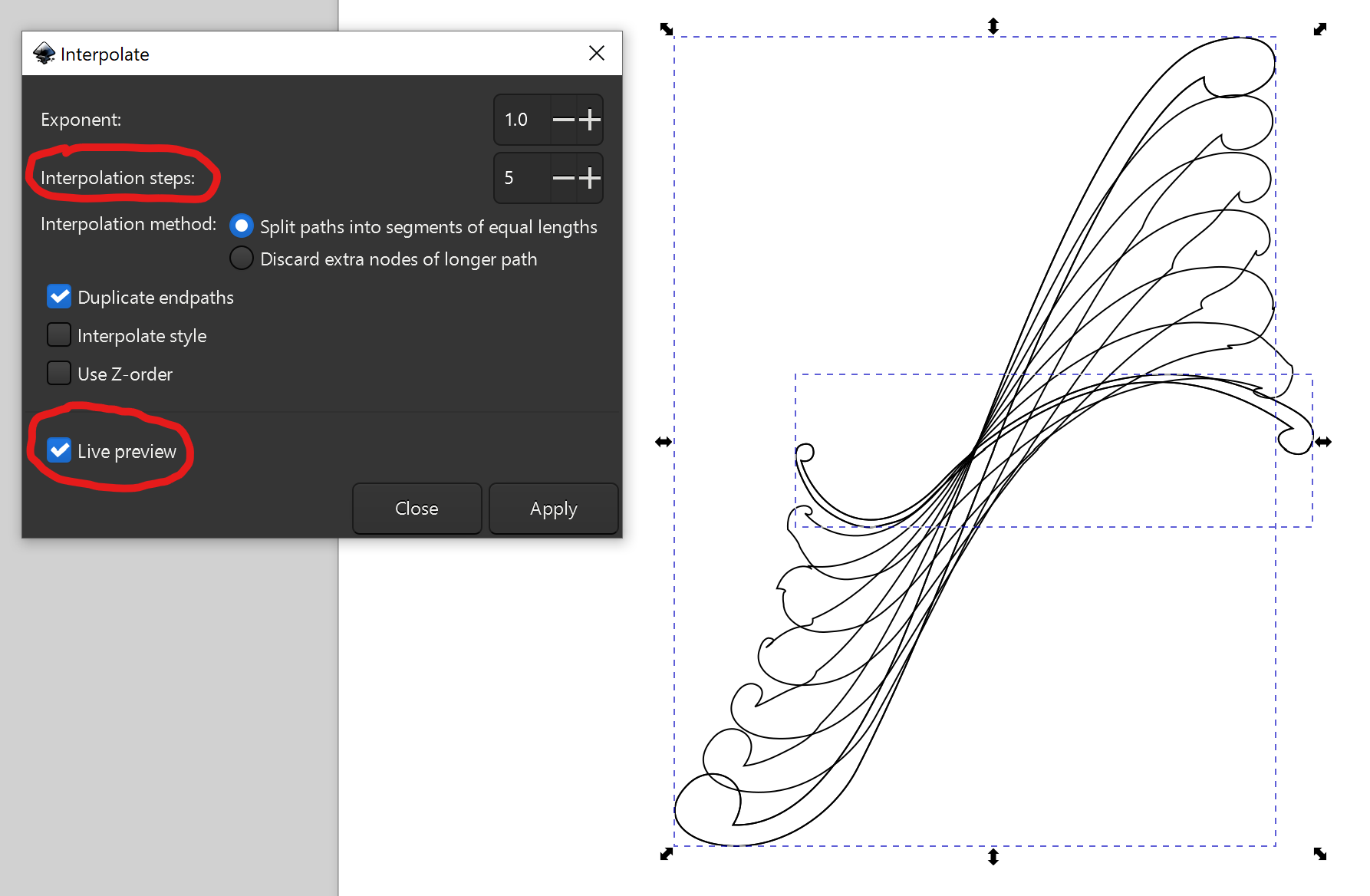Click the Exponent label
Viewport: 1370px width, 896px height.
81,120
